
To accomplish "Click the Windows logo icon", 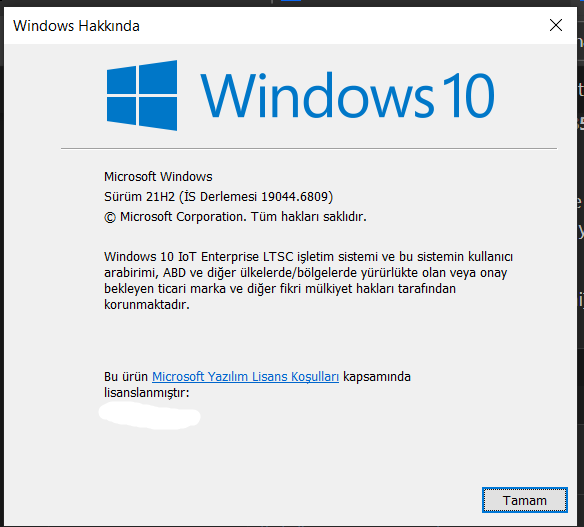I will [142, 95].
